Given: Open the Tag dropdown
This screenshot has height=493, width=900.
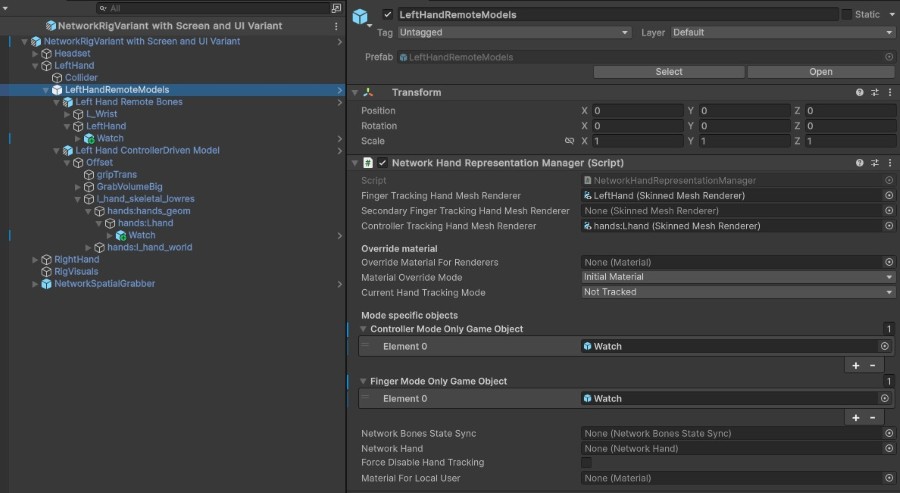Looking at the screenshot, I should (514, 33).
